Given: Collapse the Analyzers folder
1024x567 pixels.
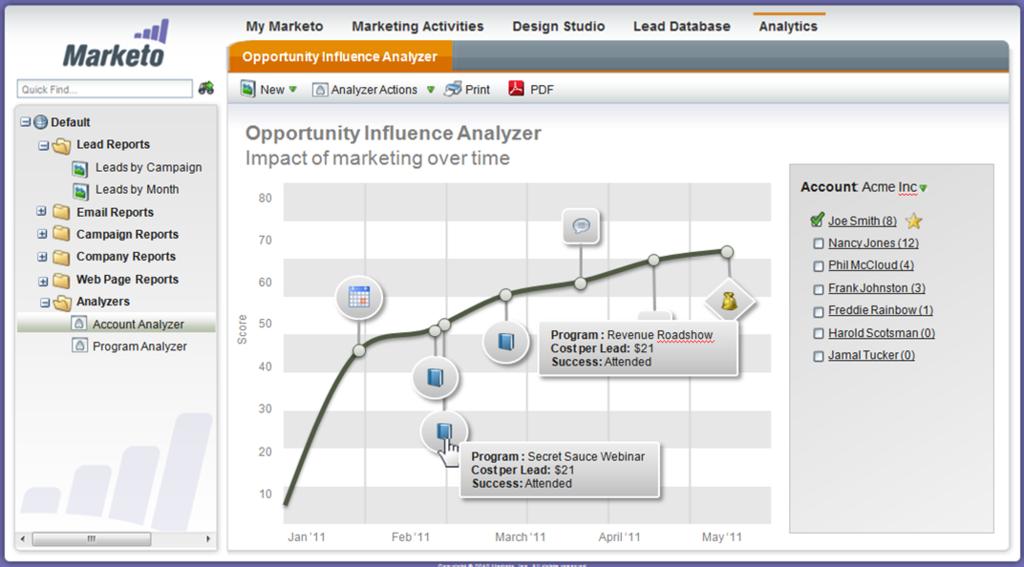Looking at the screenshot, I should point(44,302).
